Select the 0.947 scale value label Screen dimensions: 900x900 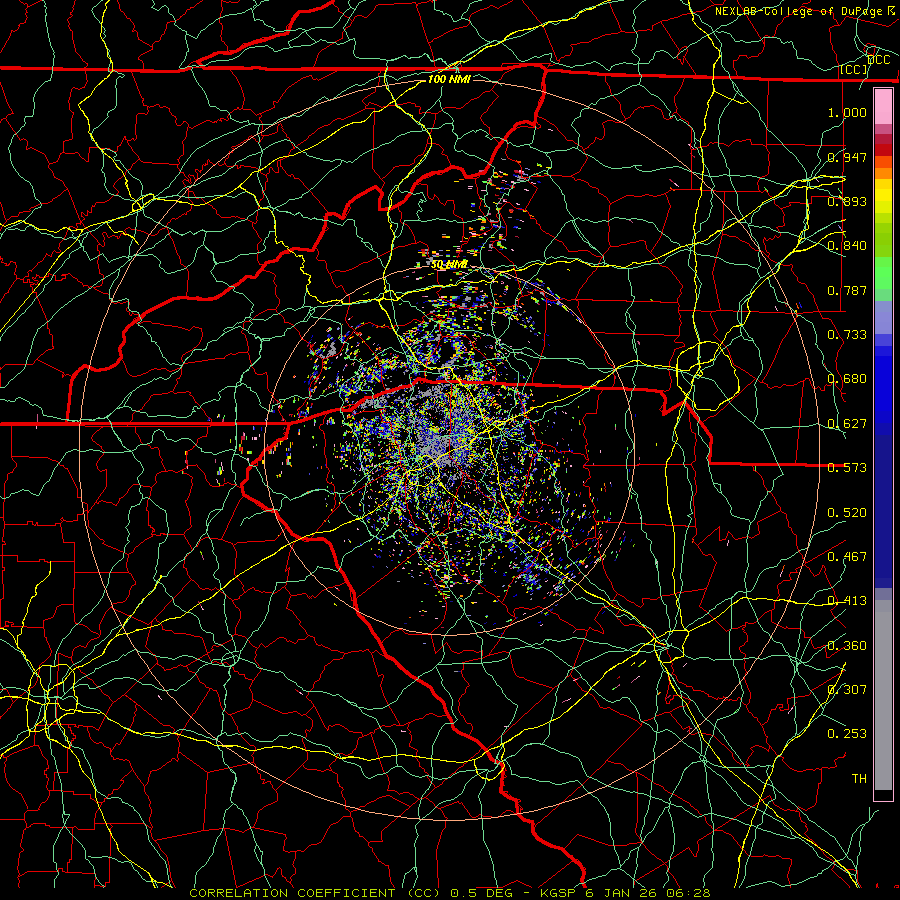847,157
